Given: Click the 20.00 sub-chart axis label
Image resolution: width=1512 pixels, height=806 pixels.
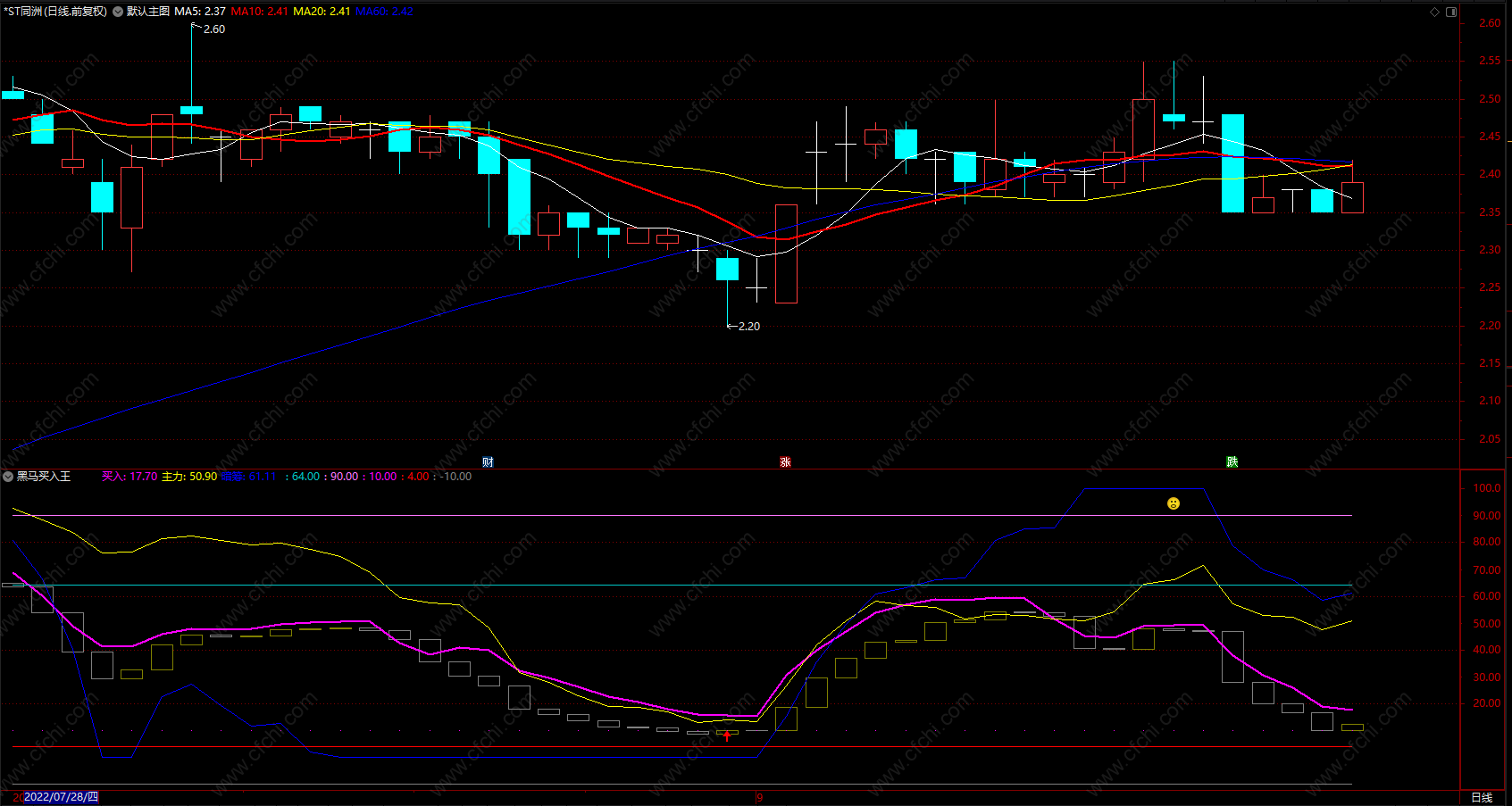Looking at the screenshot, I should coord(1487,703).
